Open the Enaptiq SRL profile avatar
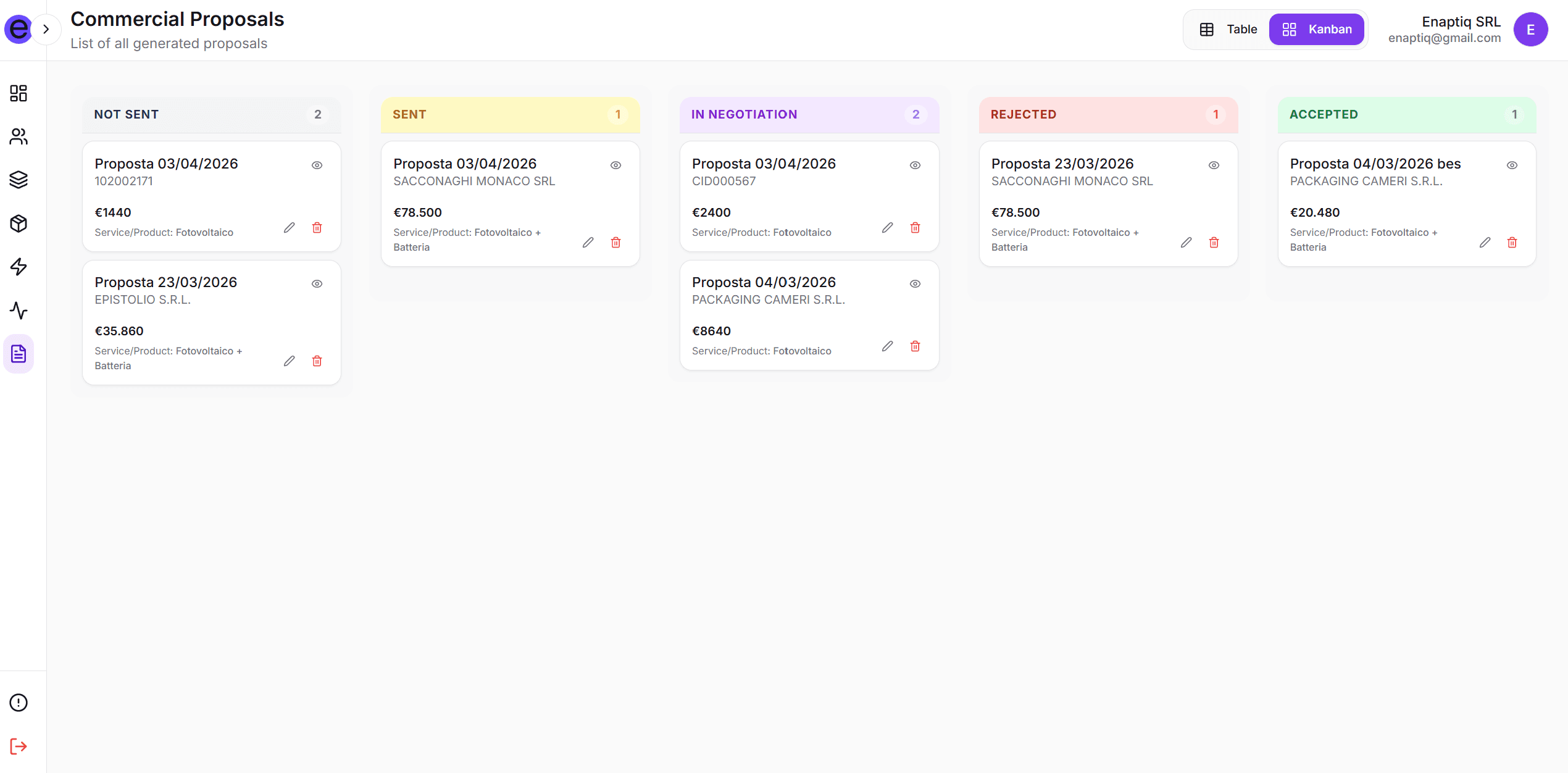Image resolution: width=1568 pixels, height=773 pixels. pos(1532,28)
